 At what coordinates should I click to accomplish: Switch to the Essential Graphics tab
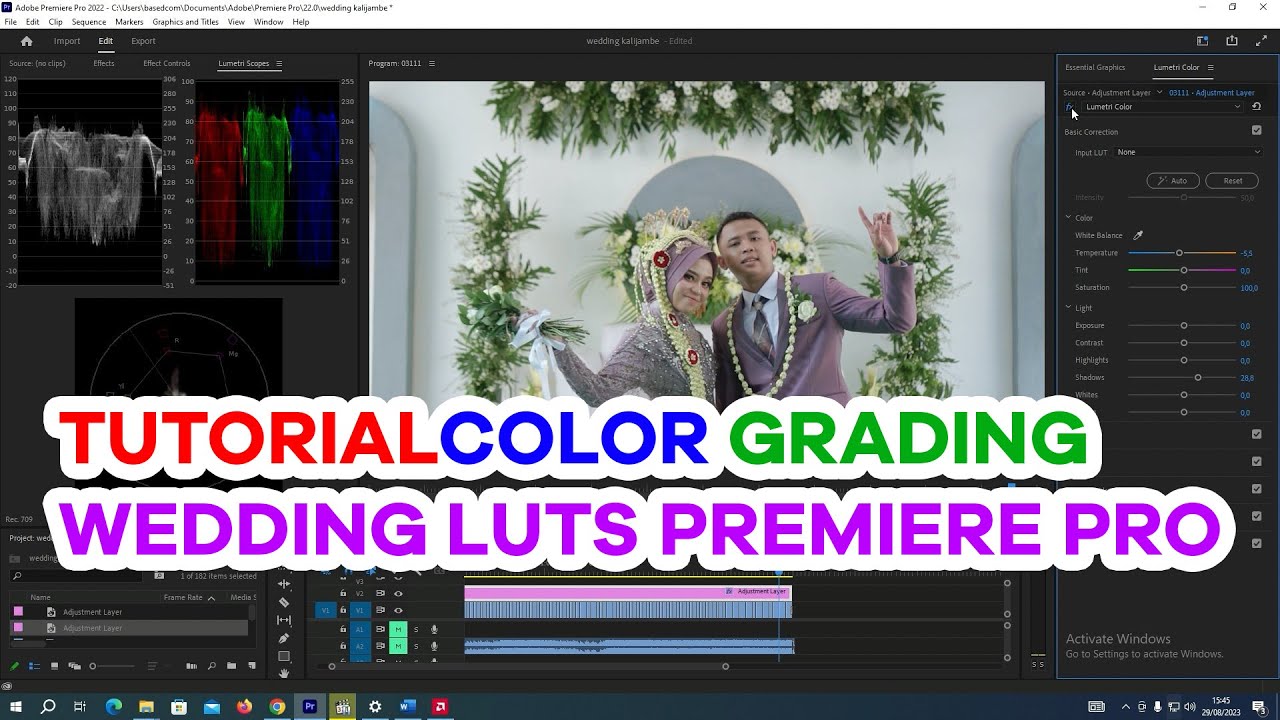pos(1095,68)
